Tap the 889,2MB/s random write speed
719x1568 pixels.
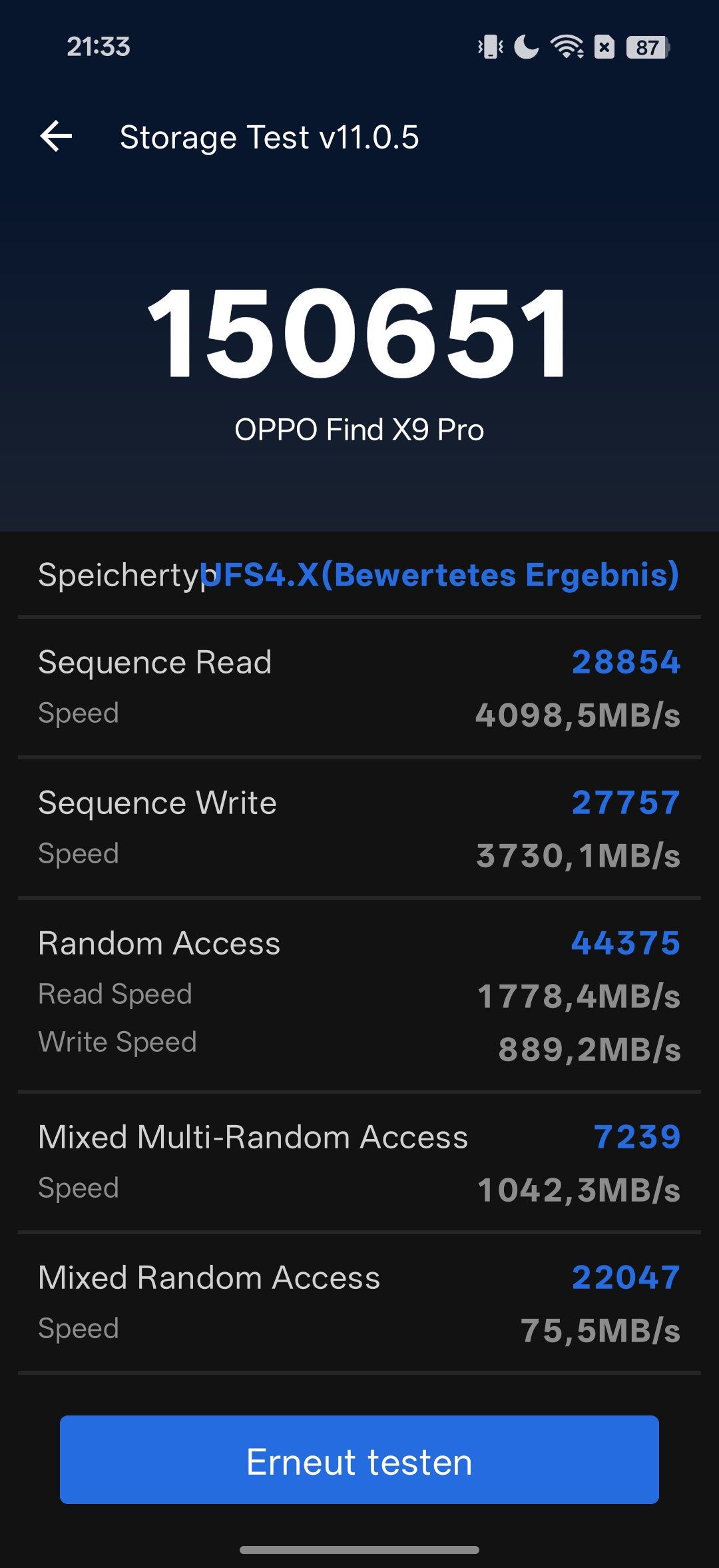pos(589,1050)
